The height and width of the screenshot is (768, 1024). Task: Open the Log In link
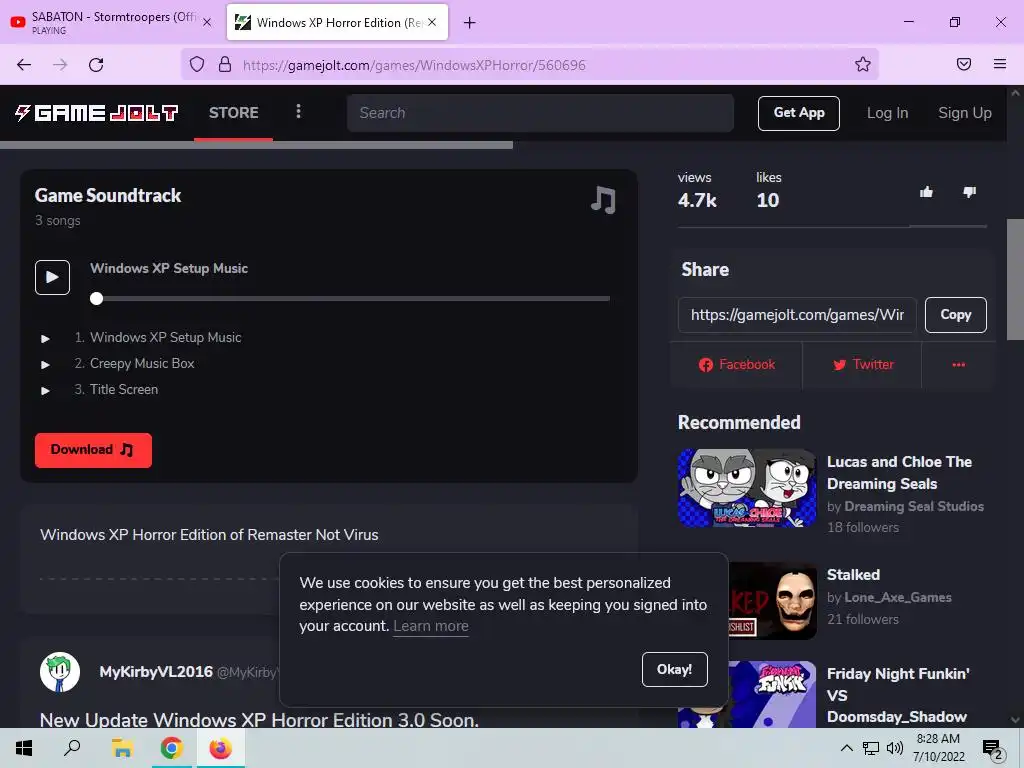tap(887, 113)
